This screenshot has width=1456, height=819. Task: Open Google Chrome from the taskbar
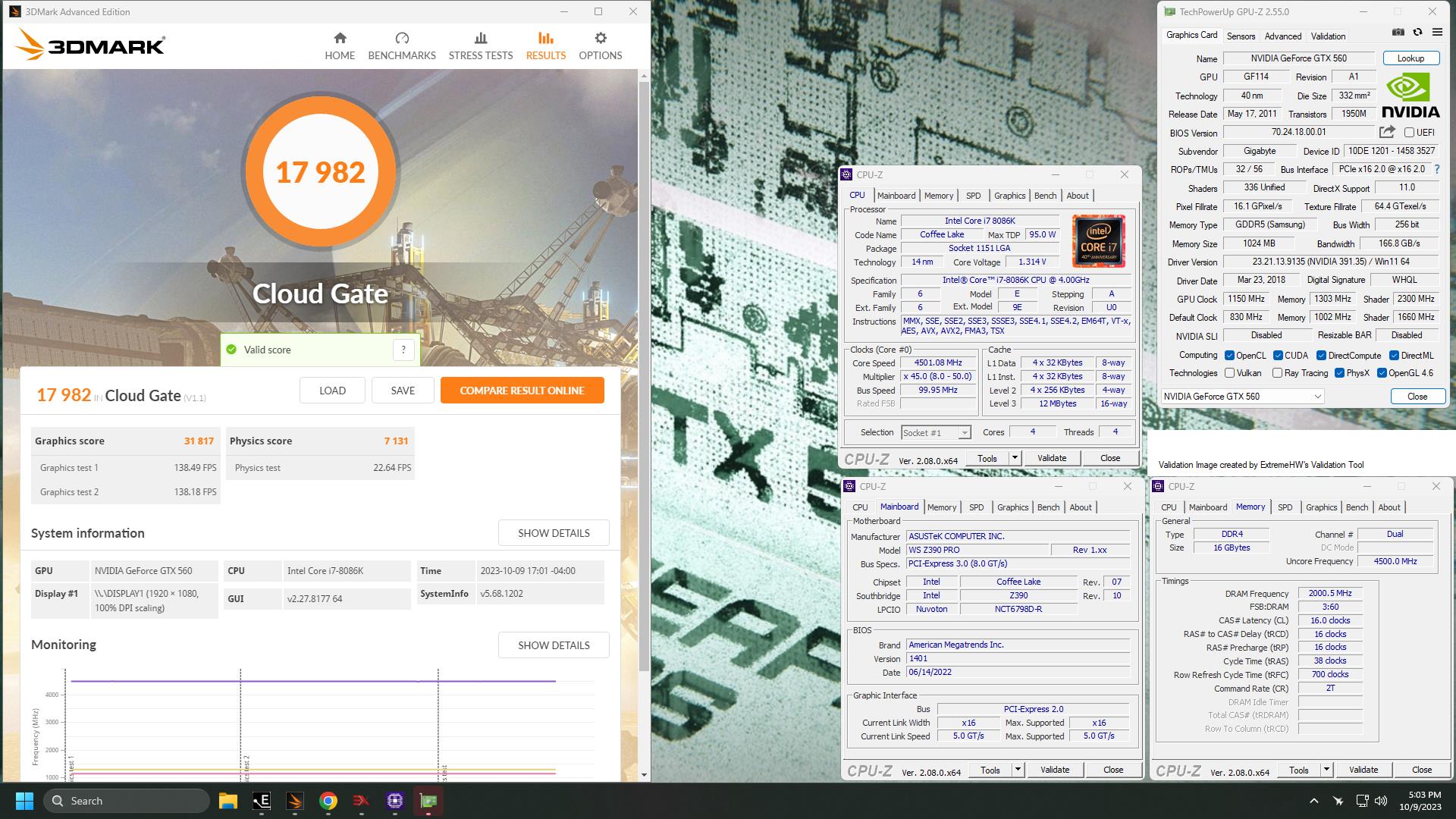pyautogui.click(x=328, y=801)
